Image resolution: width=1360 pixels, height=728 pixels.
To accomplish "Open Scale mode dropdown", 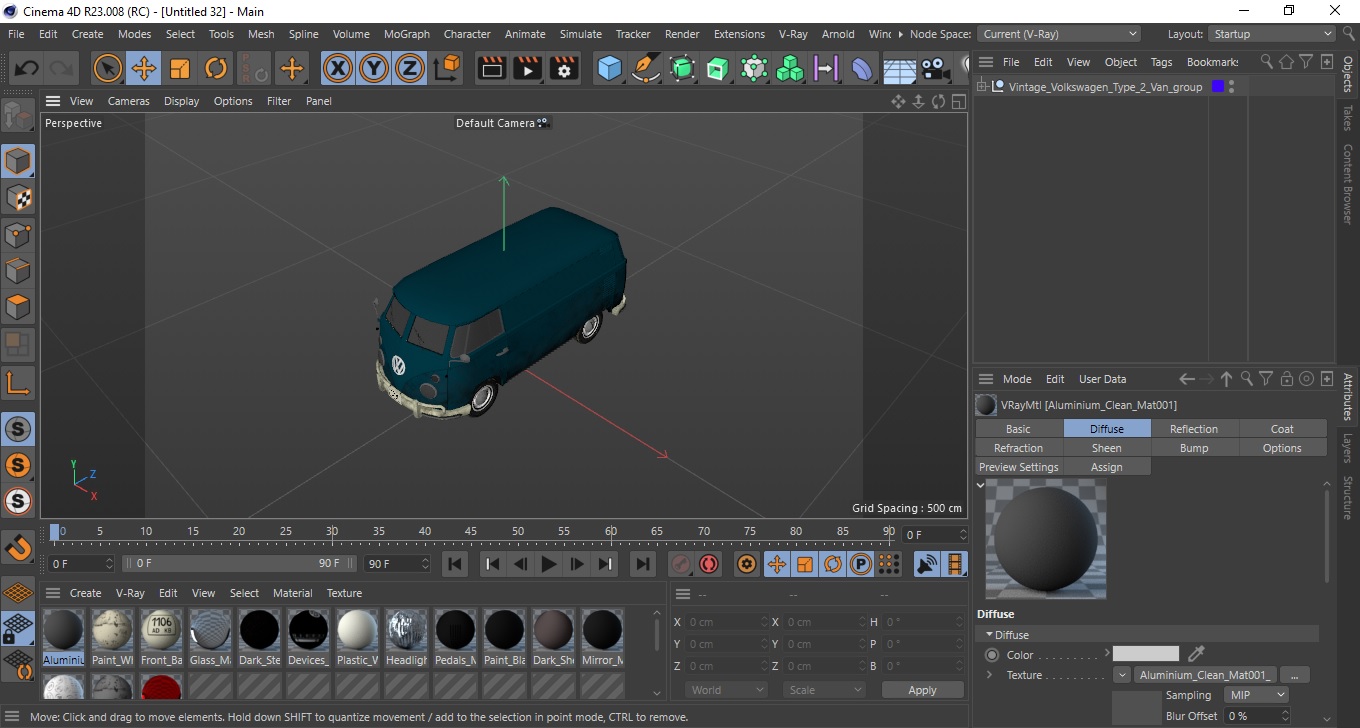I will coord(825,690).
